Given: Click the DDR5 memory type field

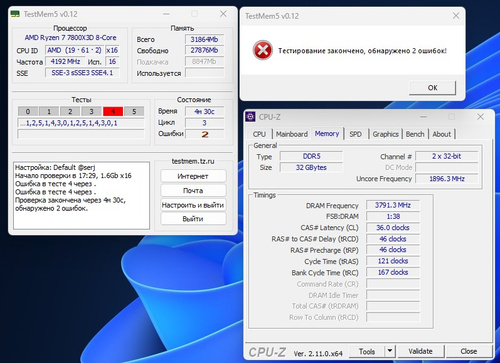Looking at the screenshot, I should click(x=311, y=156).
